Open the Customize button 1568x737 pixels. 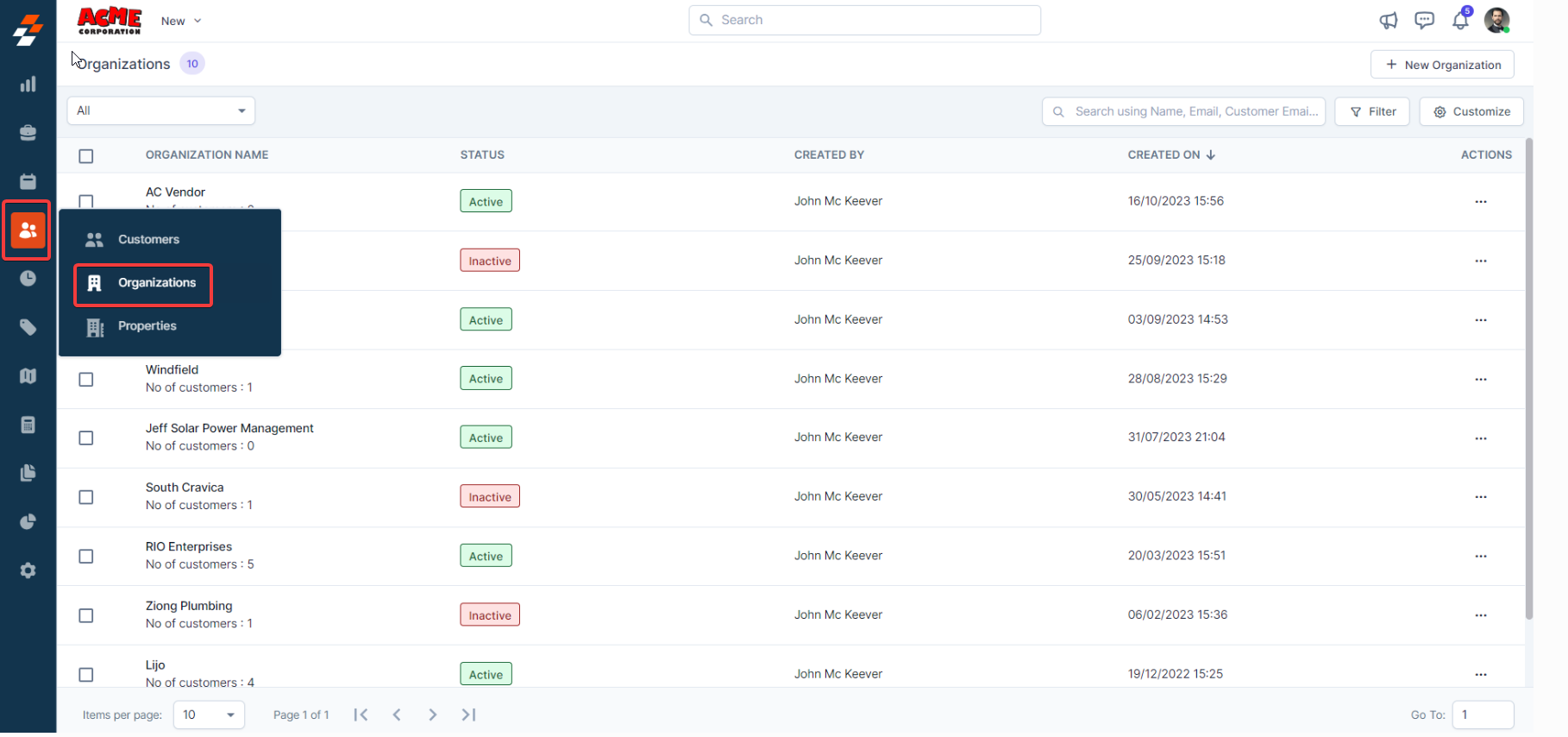point(1471,111)
